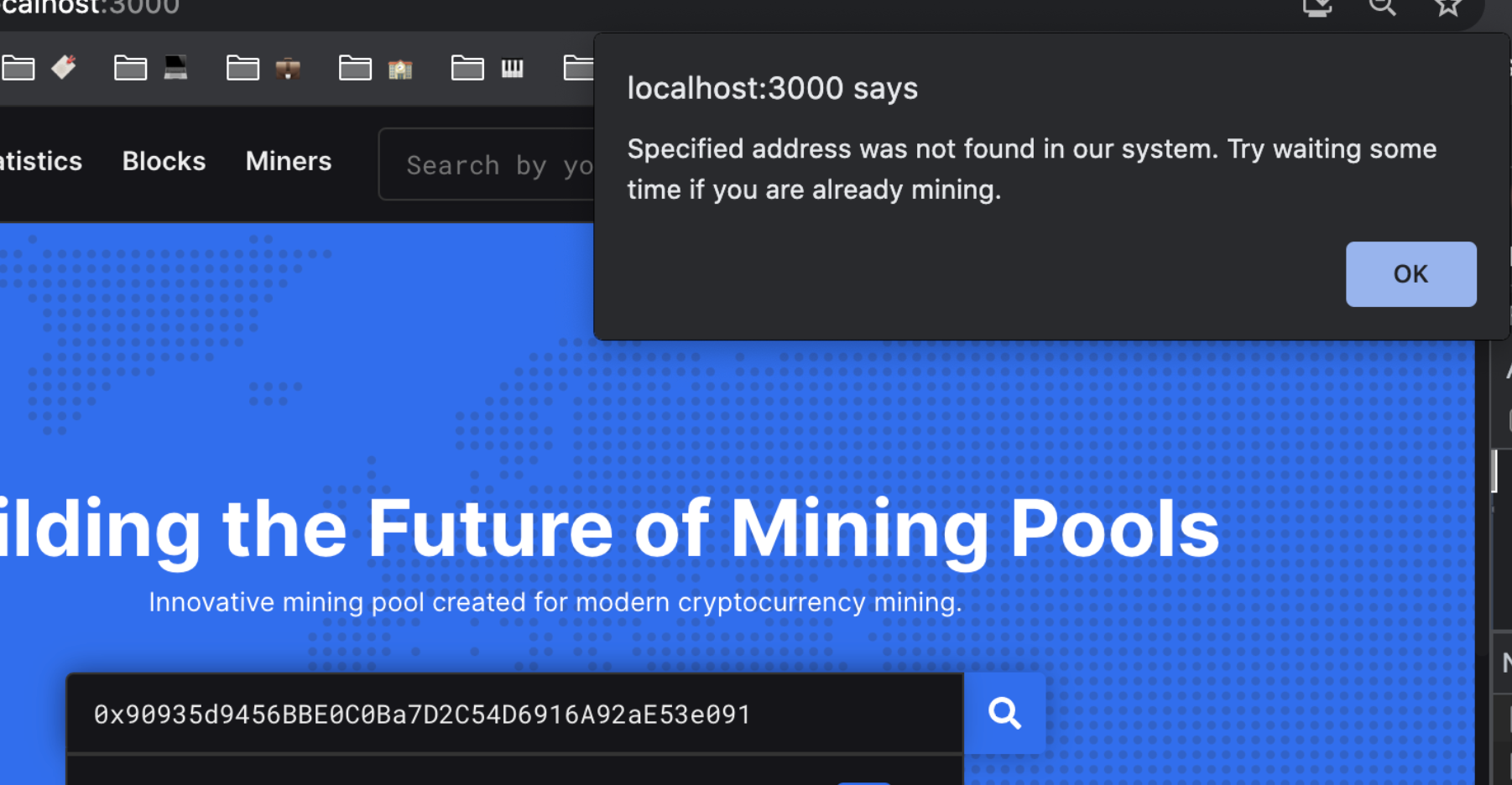Click the install site icon in the omnibox
The height and width of the screenshot is (785, 1512).
[x=1317, y=7]
